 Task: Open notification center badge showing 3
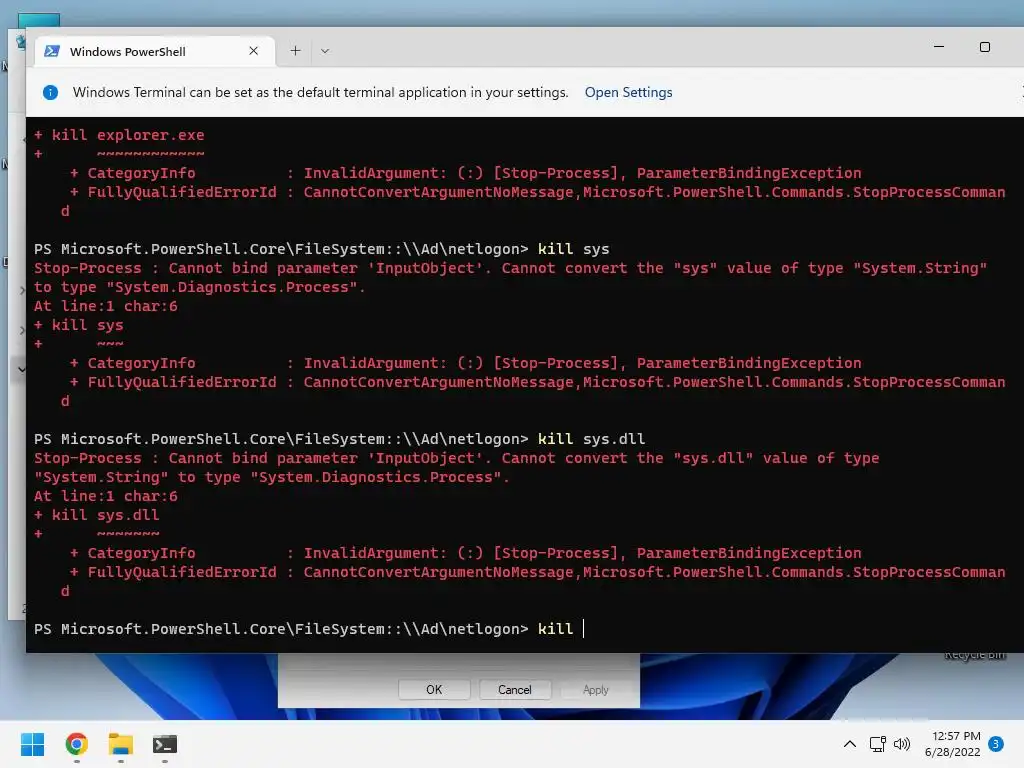[996, 744]
